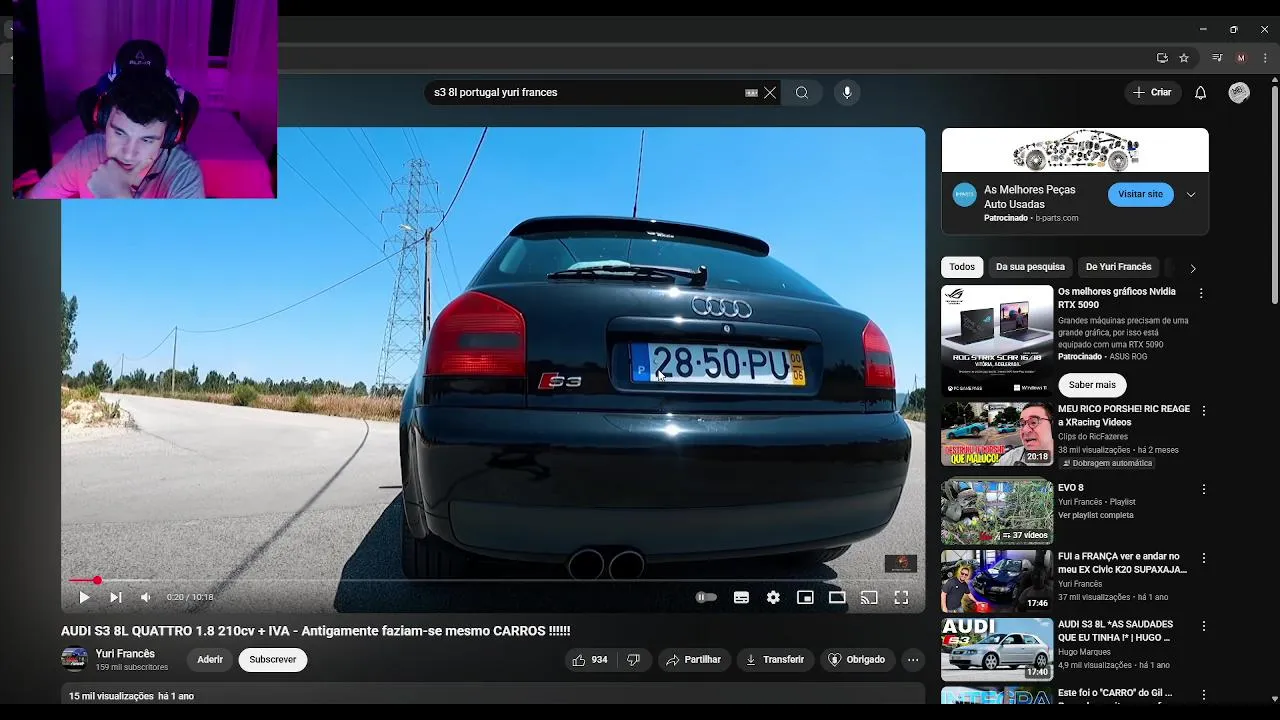Click the video title AUDI S3 8L QUATTRO
1280x720 pixels.
[x=315, y=631]
